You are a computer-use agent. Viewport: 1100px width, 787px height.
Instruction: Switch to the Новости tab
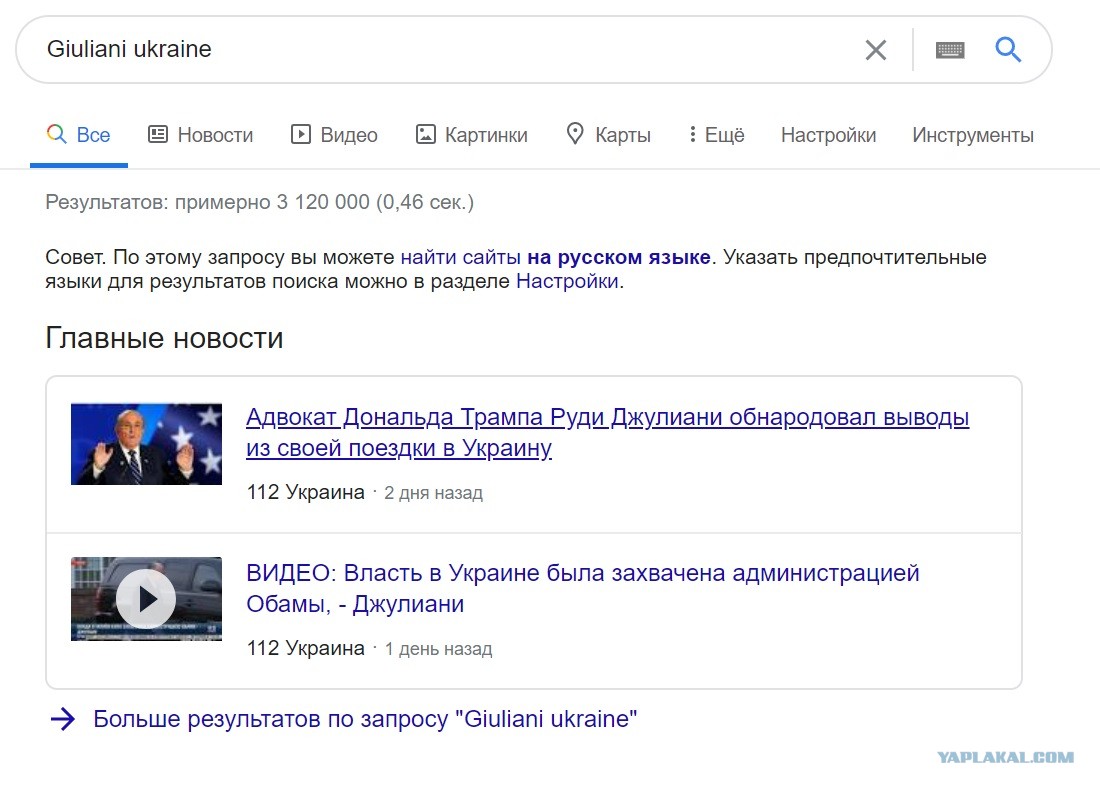coord(201,135)
